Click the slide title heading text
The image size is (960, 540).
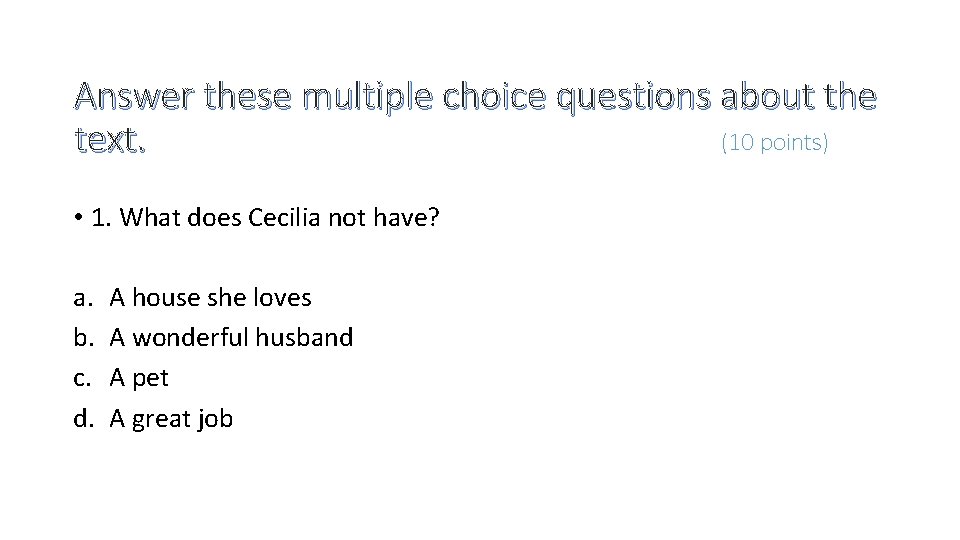click(x=475, y=98)
